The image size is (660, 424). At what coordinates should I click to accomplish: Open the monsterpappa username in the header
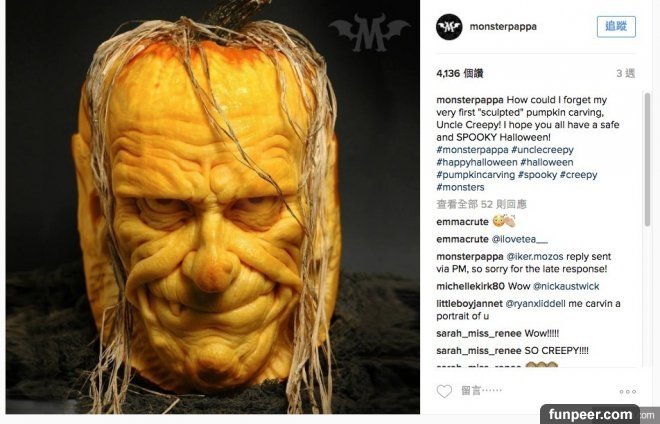click(503, 27)
